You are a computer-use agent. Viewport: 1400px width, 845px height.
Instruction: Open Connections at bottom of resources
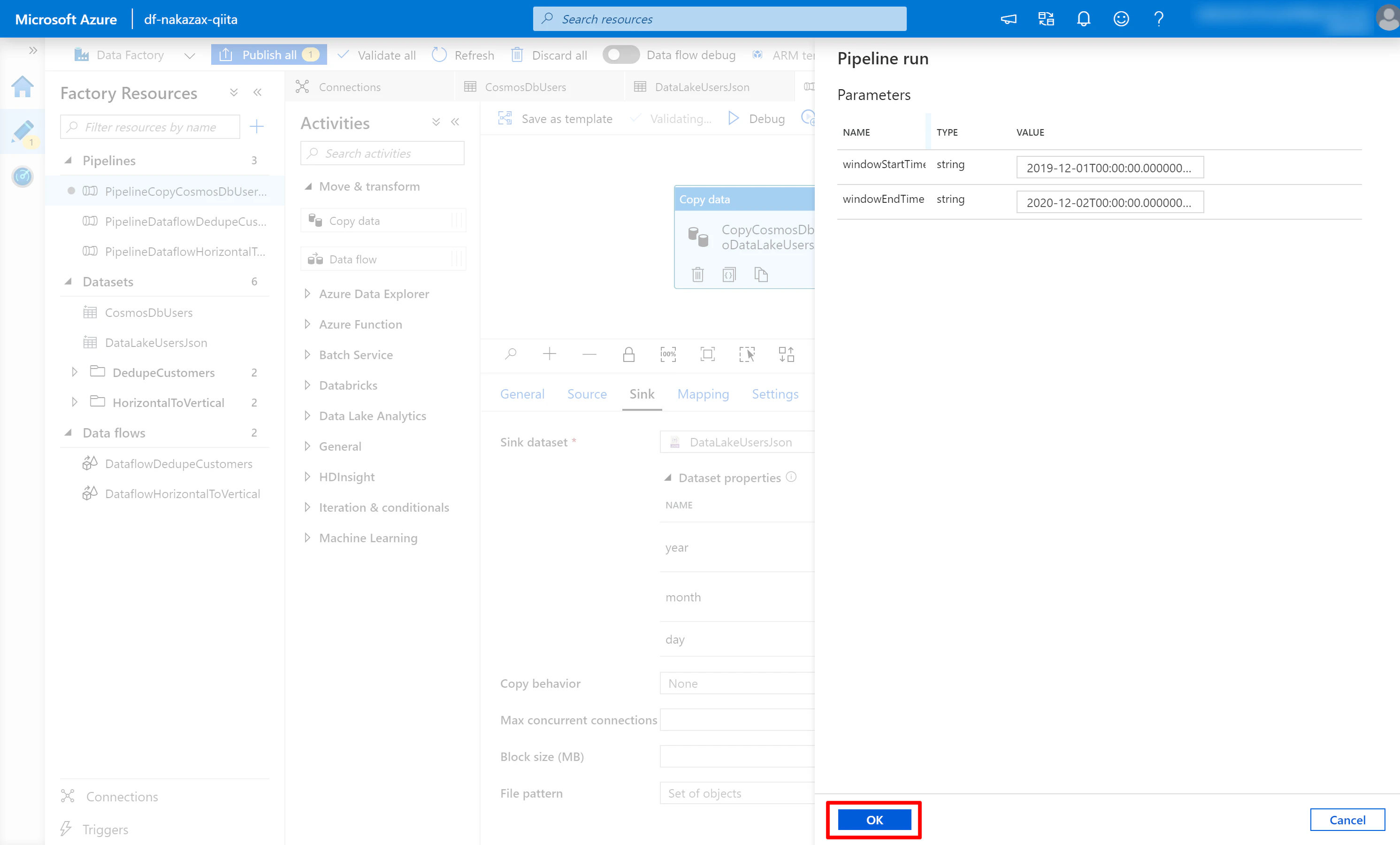click(110, 796)
